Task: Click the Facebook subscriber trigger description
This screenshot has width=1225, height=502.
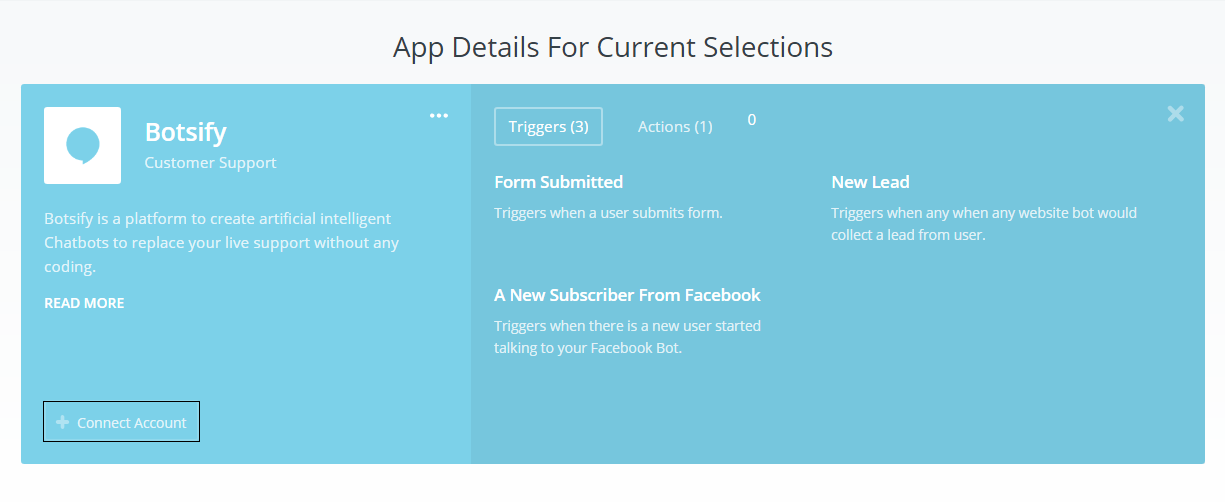Action: pyautogui.click(x=627, y=337)
